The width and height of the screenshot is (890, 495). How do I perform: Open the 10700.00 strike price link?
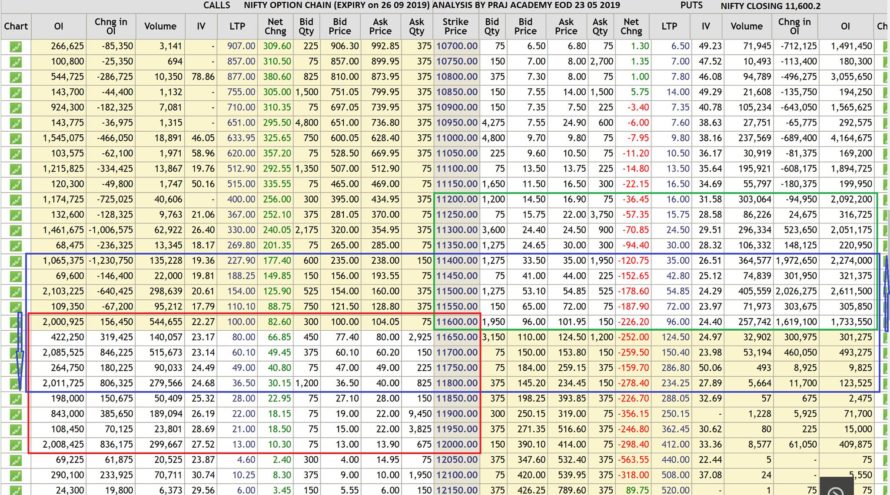(457, 46)
